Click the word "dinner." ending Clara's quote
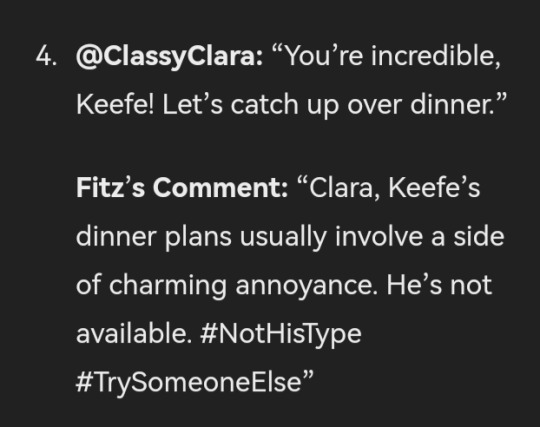The height and width of the screenshot is (427, 540). click(451, 105)
